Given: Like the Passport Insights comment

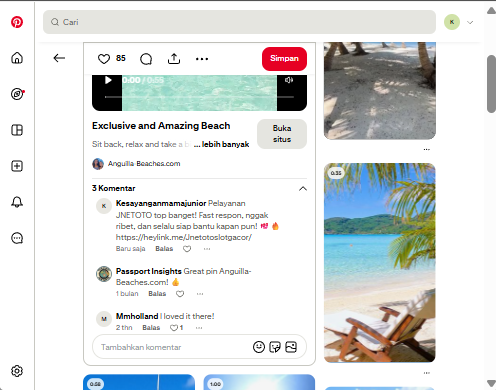Looking at the screenshot, I should pos(180,294).
